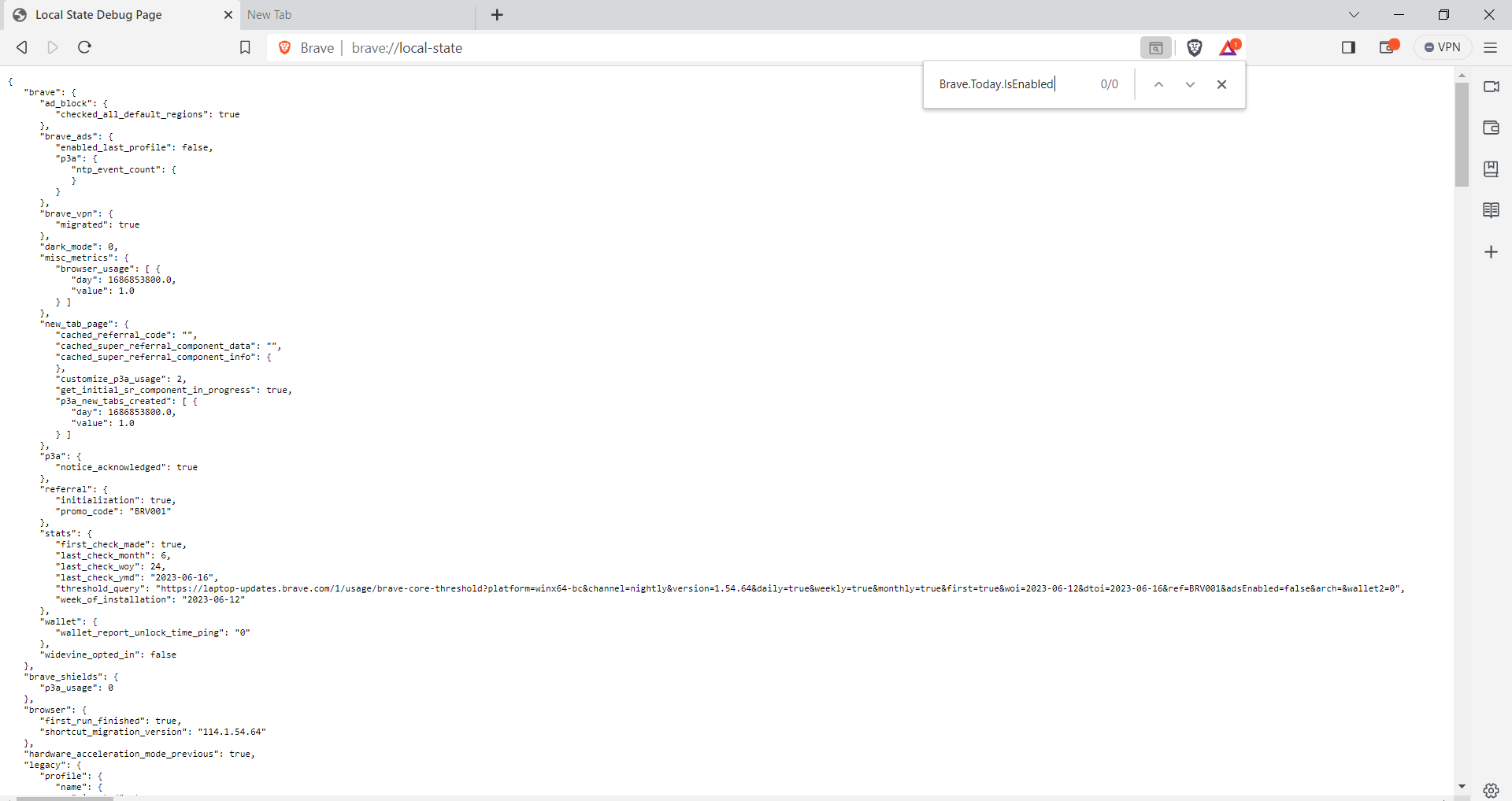The height and width of the screenshot is (801, 1512).
Task: Toggle the sidebar panel visibility
Action: tap(1348, 47)
